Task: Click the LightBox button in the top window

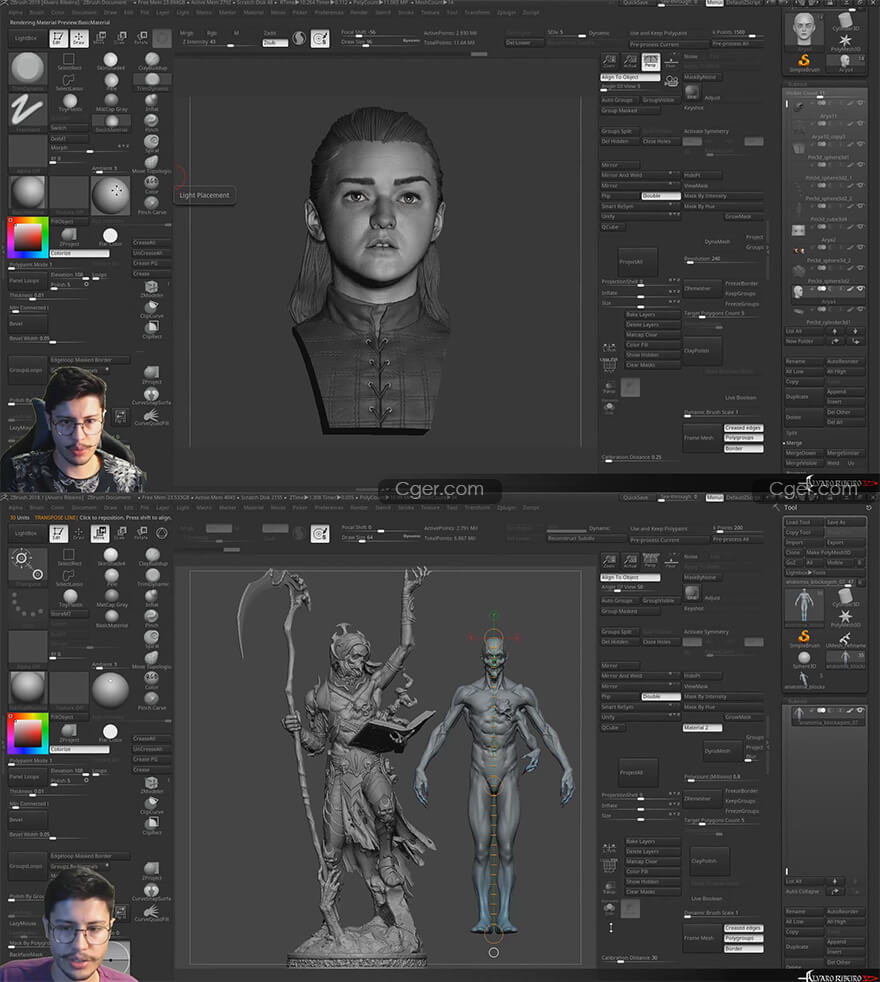Action: (x=26, y=39)
